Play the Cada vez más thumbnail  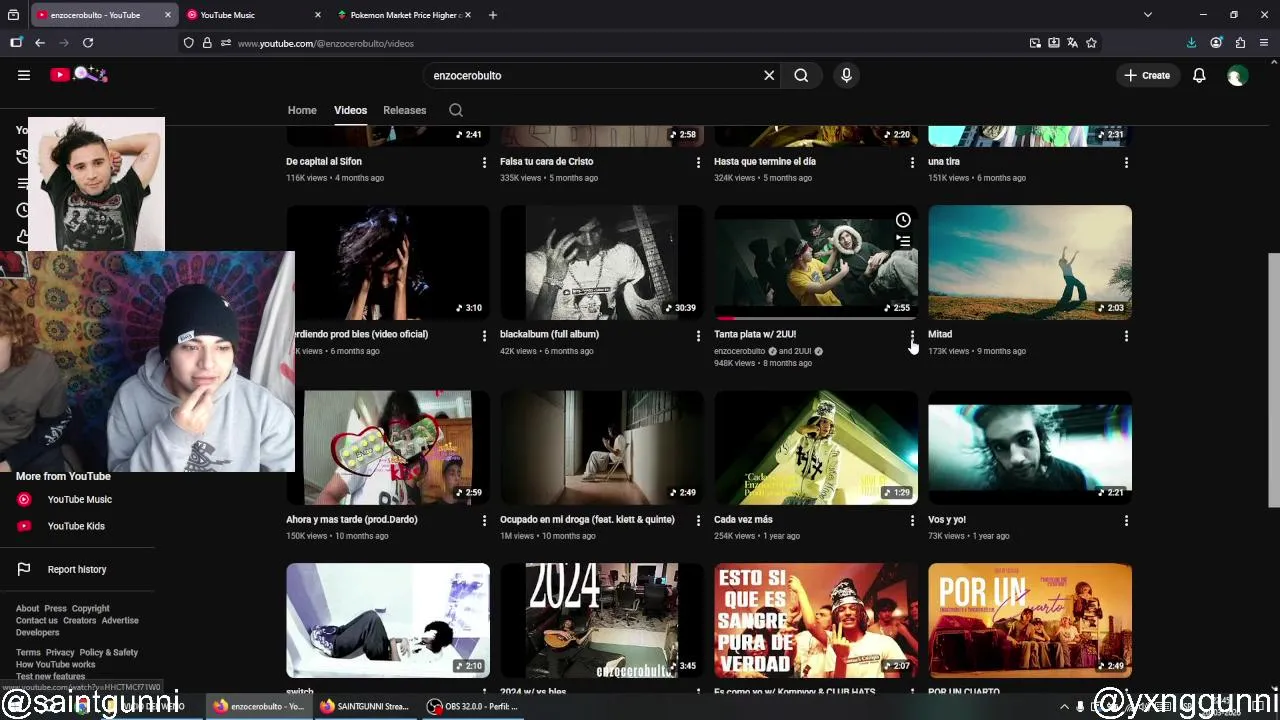[816, 447]
